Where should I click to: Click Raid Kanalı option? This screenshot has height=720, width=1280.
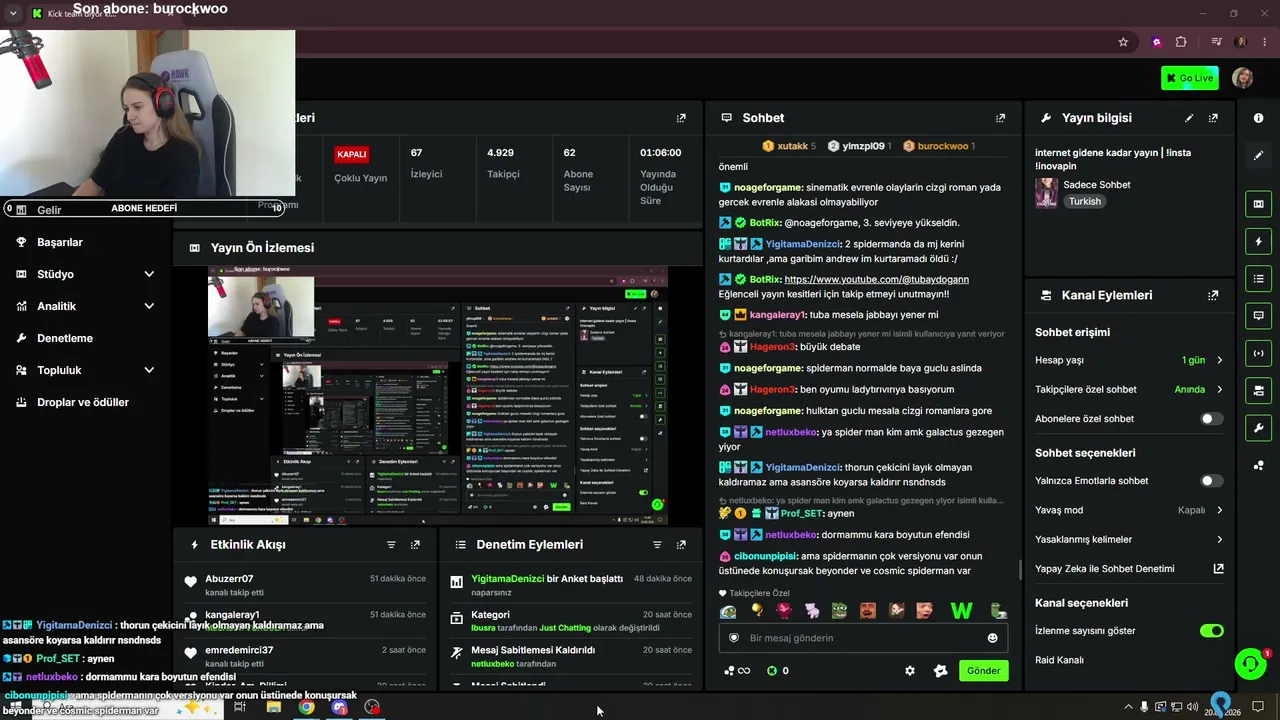pyautogui.click(x=1059, y=660)
